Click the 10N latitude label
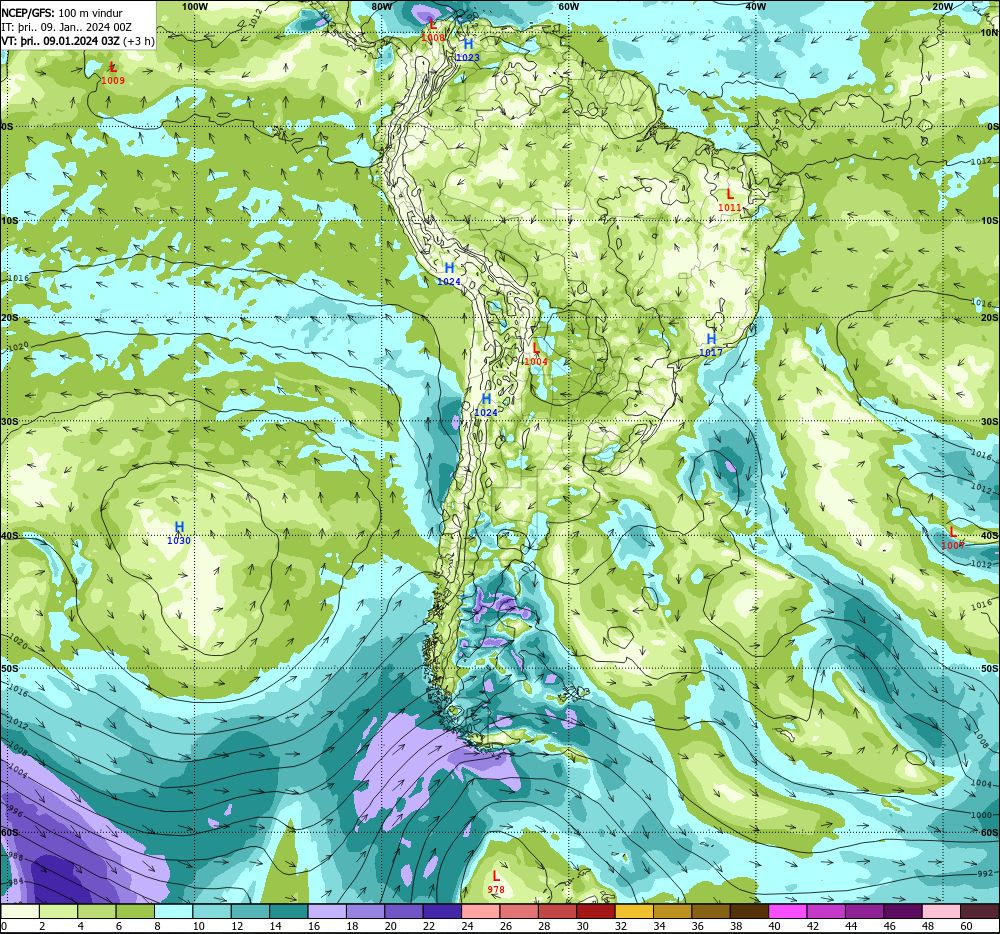The width and height of the screenshot is (1000, 934). (990, 33)
